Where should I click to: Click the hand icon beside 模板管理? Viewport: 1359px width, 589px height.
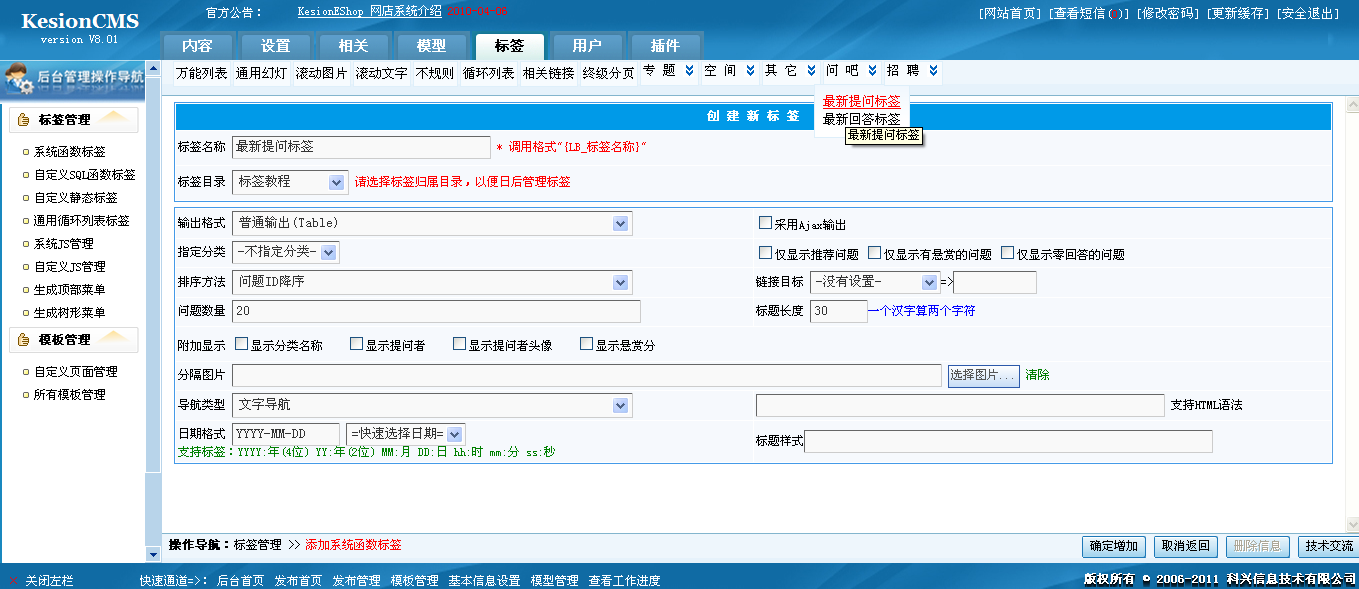(x=24, y=340)
